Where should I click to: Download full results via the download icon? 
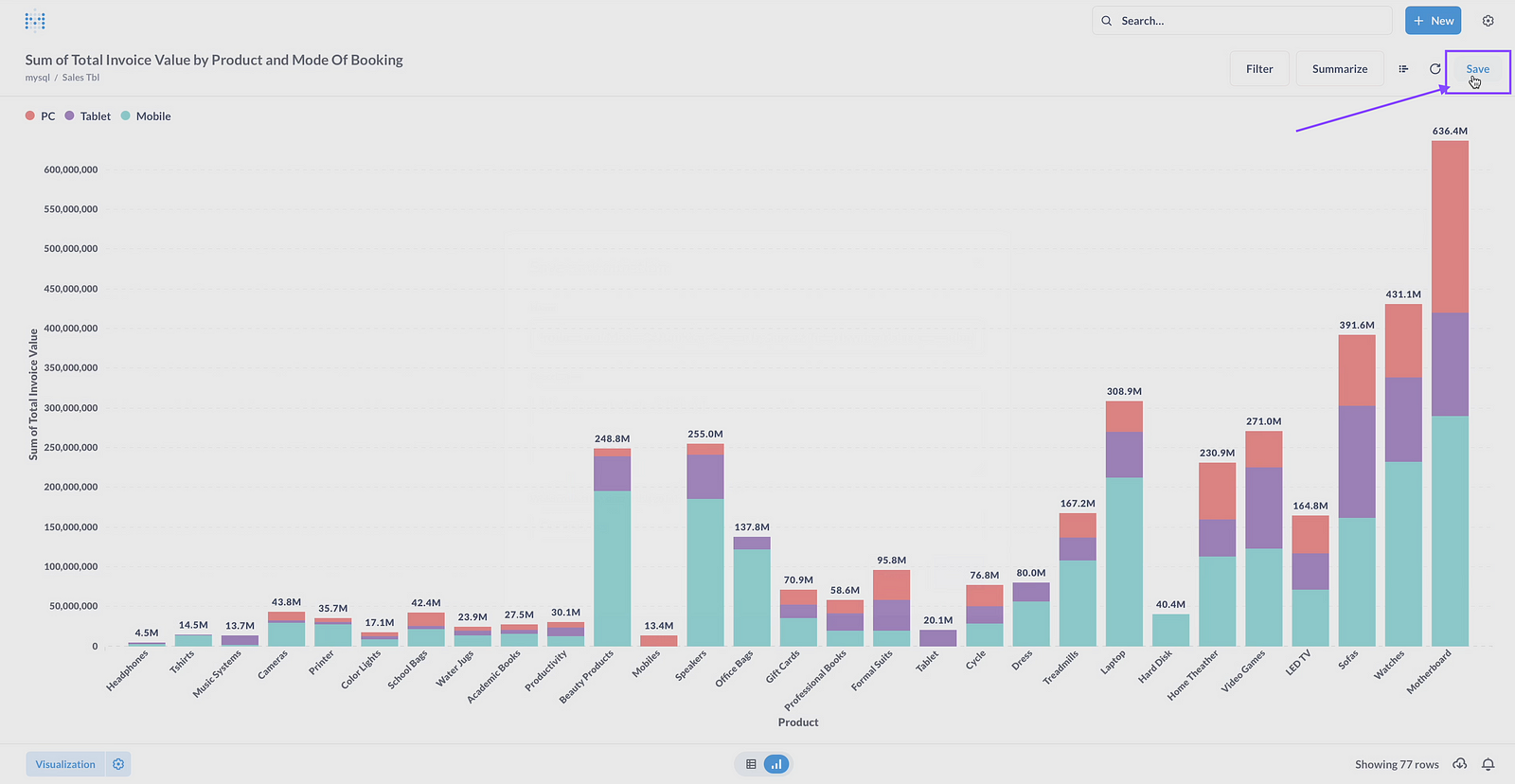click(1460, 764)
